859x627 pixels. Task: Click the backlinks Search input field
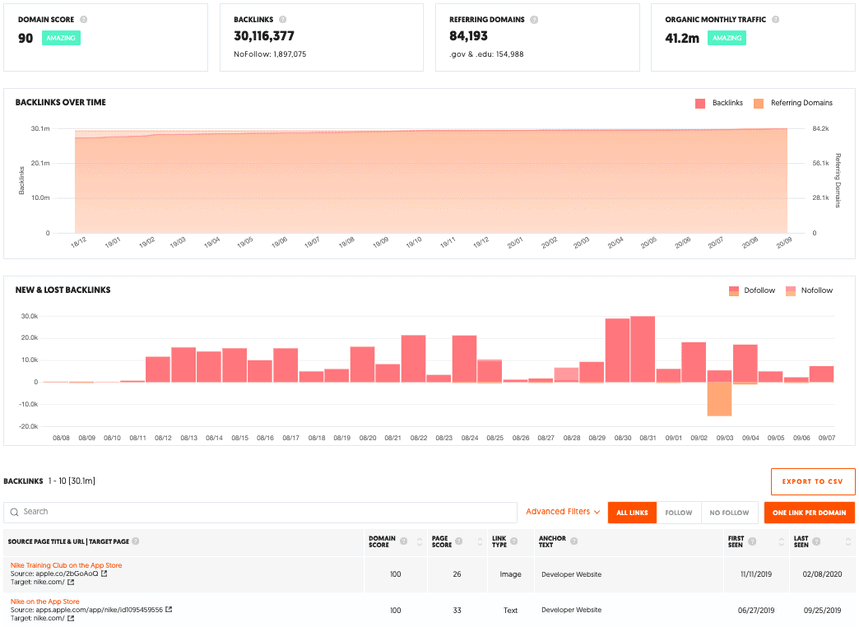coord(260,512)
